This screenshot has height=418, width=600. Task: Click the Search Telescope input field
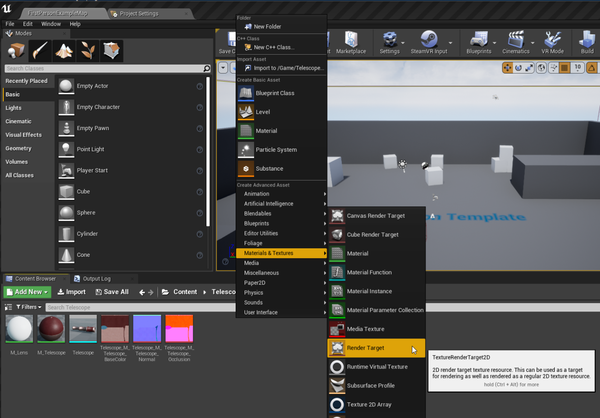(x=323, y=307)
